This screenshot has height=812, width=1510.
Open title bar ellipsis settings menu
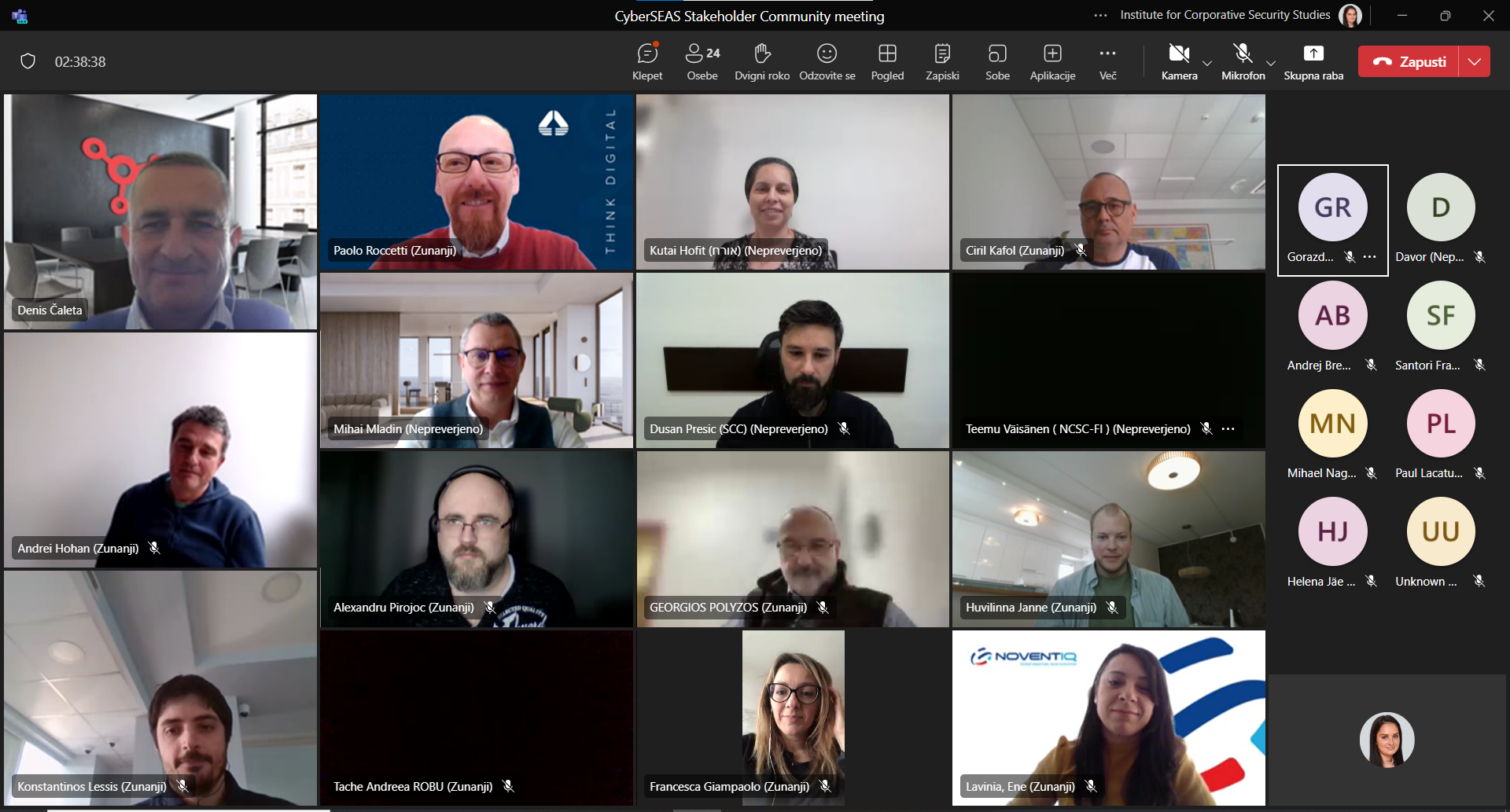click(1100, 15)
